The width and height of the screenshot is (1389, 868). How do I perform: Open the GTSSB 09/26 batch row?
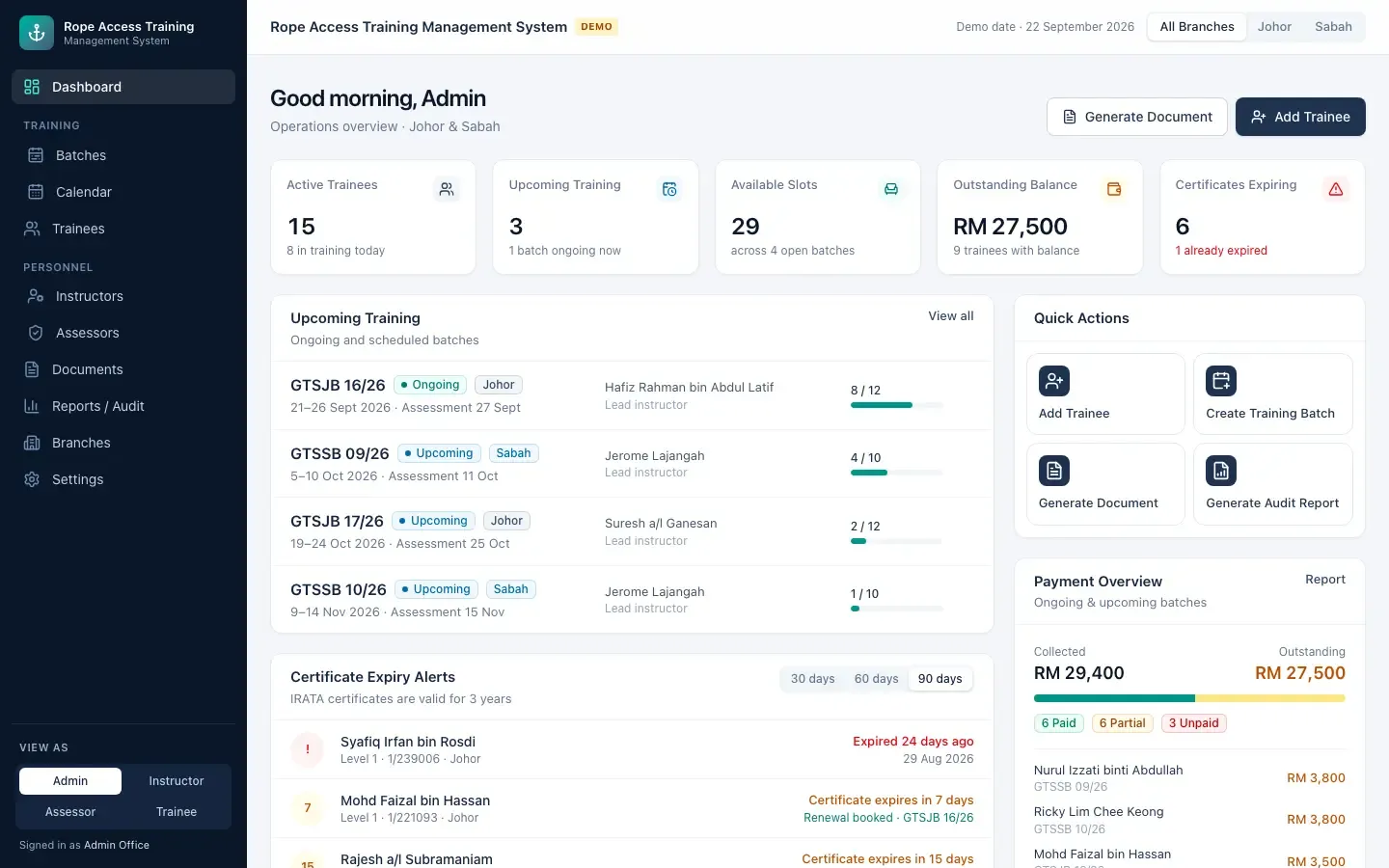coord(633,464)
